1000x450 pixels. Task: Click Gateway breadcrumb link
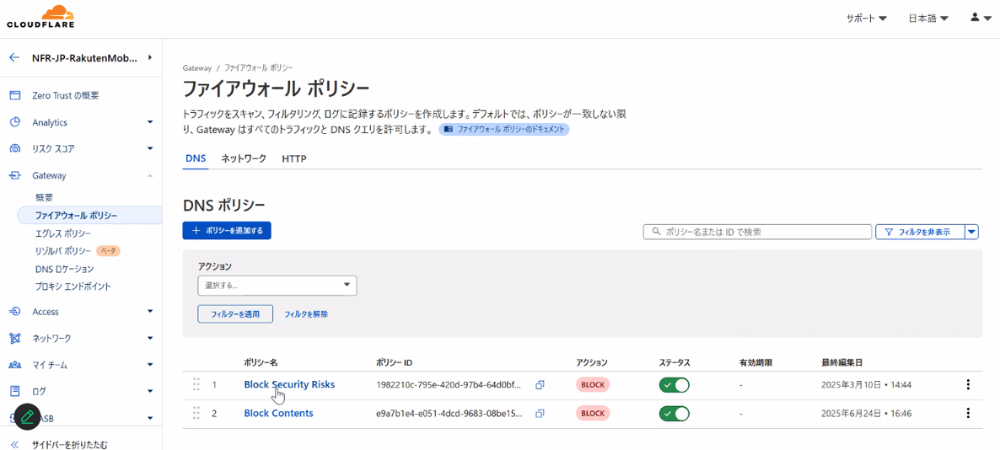click(x=196, y=67)
